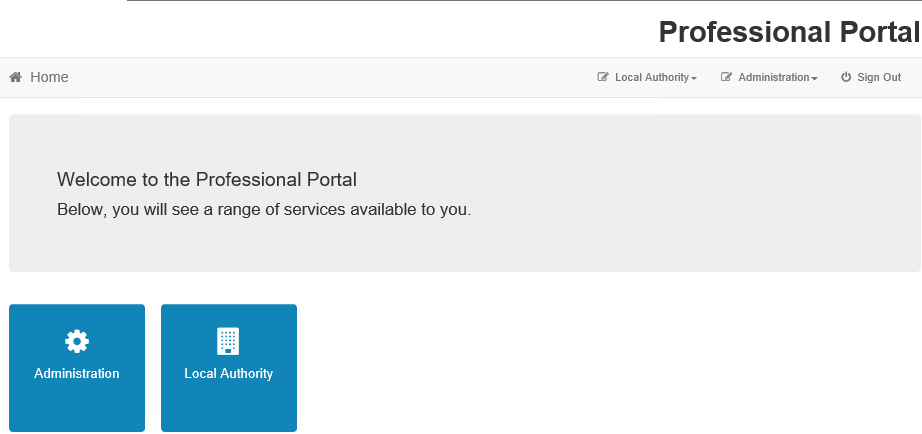Click the power icon next to Sign Out
Screen dimensions: 922x434
point(846,77)
